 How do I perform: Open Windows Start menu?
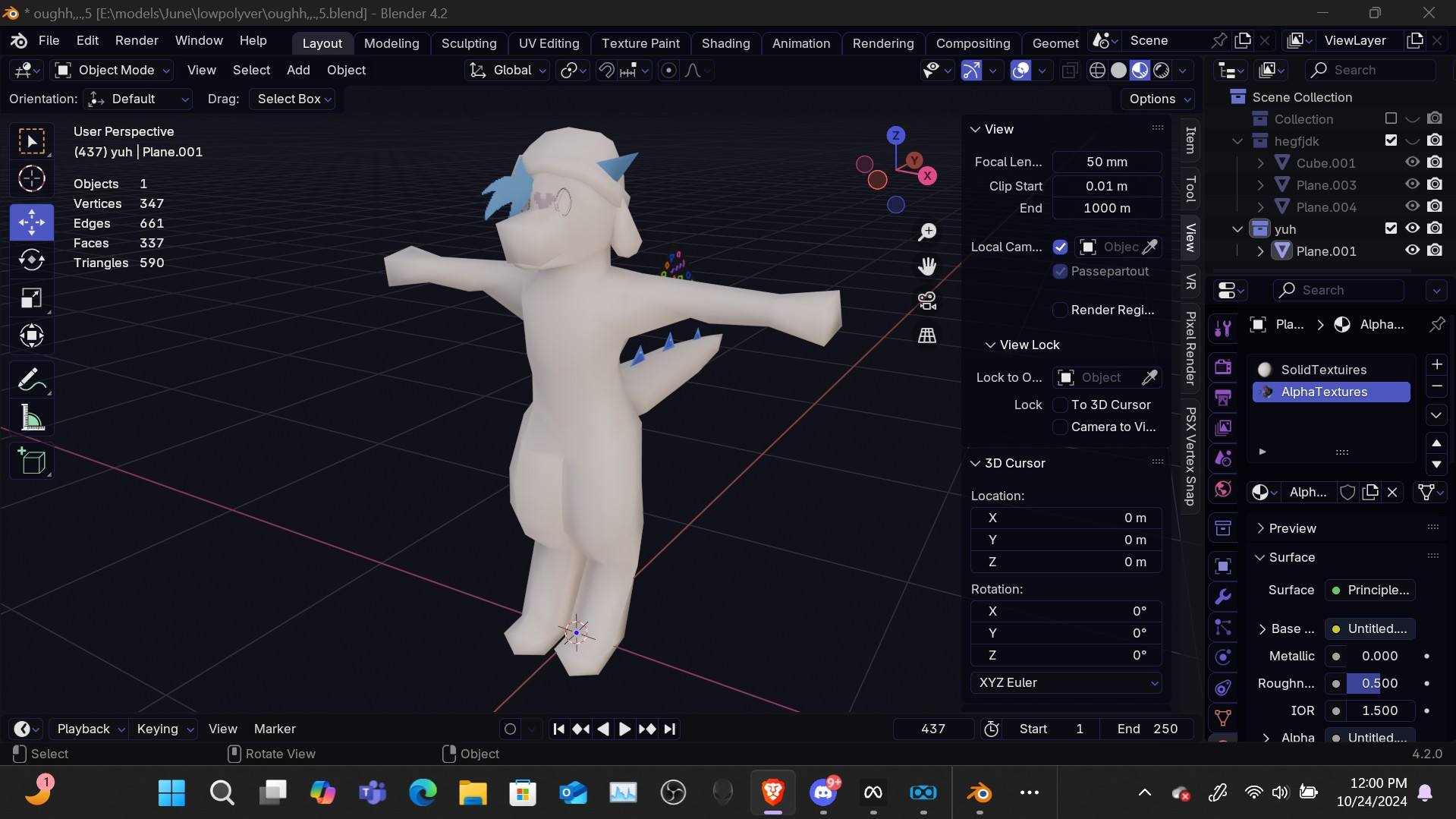(171, 793)
